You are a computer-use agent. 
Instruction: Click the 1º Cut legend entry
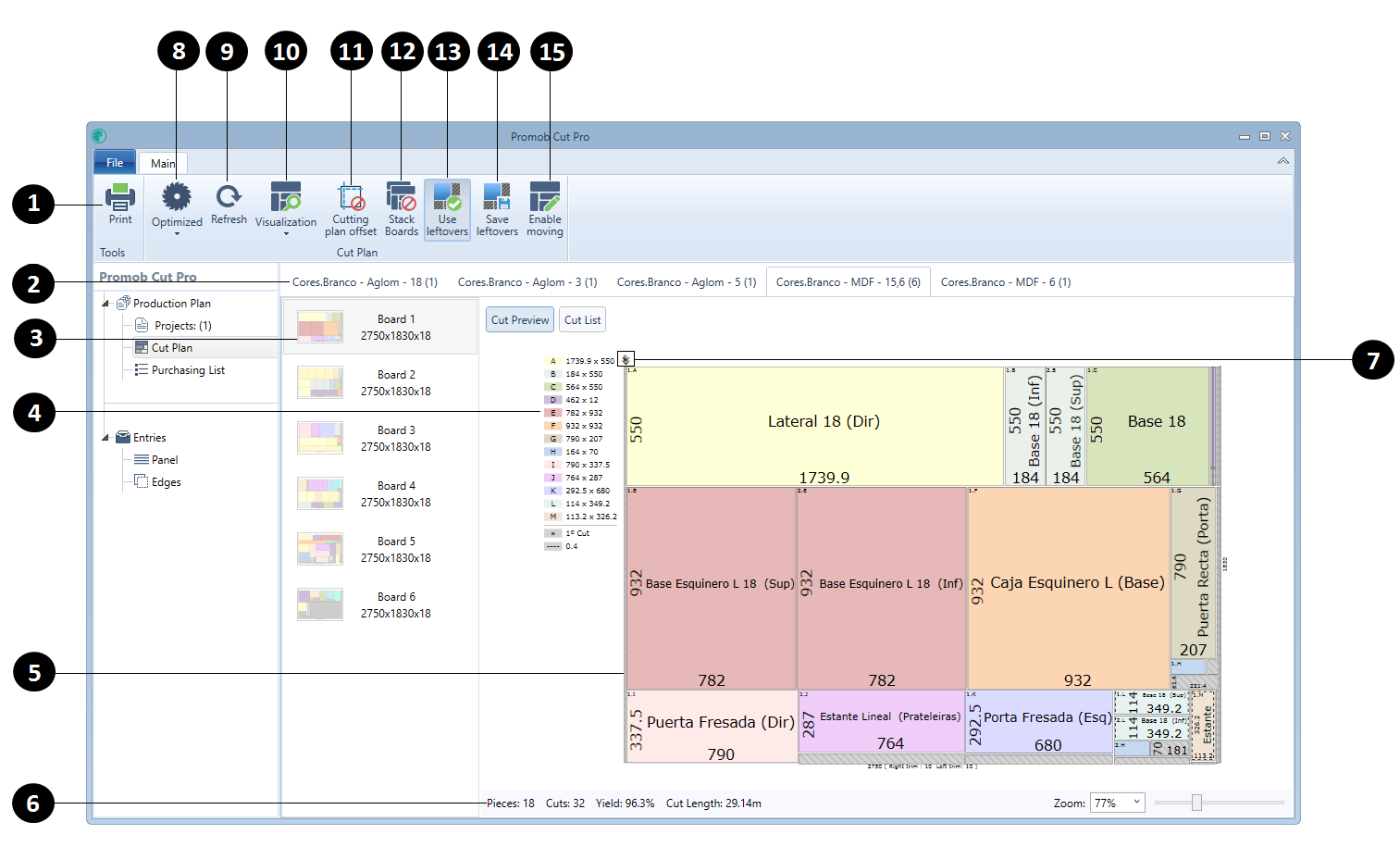point(567,533)
